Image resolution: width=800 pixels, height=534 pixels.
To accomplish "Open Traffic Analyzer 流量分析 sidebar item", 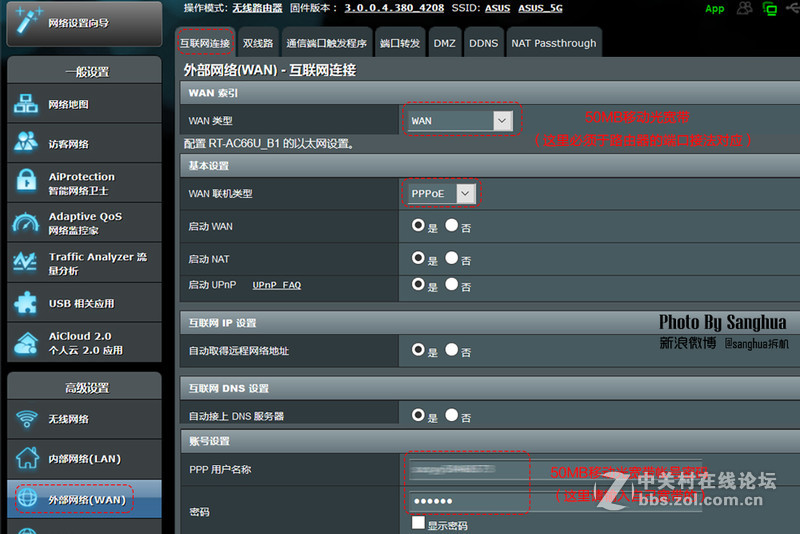I will [x=85, y=263].
